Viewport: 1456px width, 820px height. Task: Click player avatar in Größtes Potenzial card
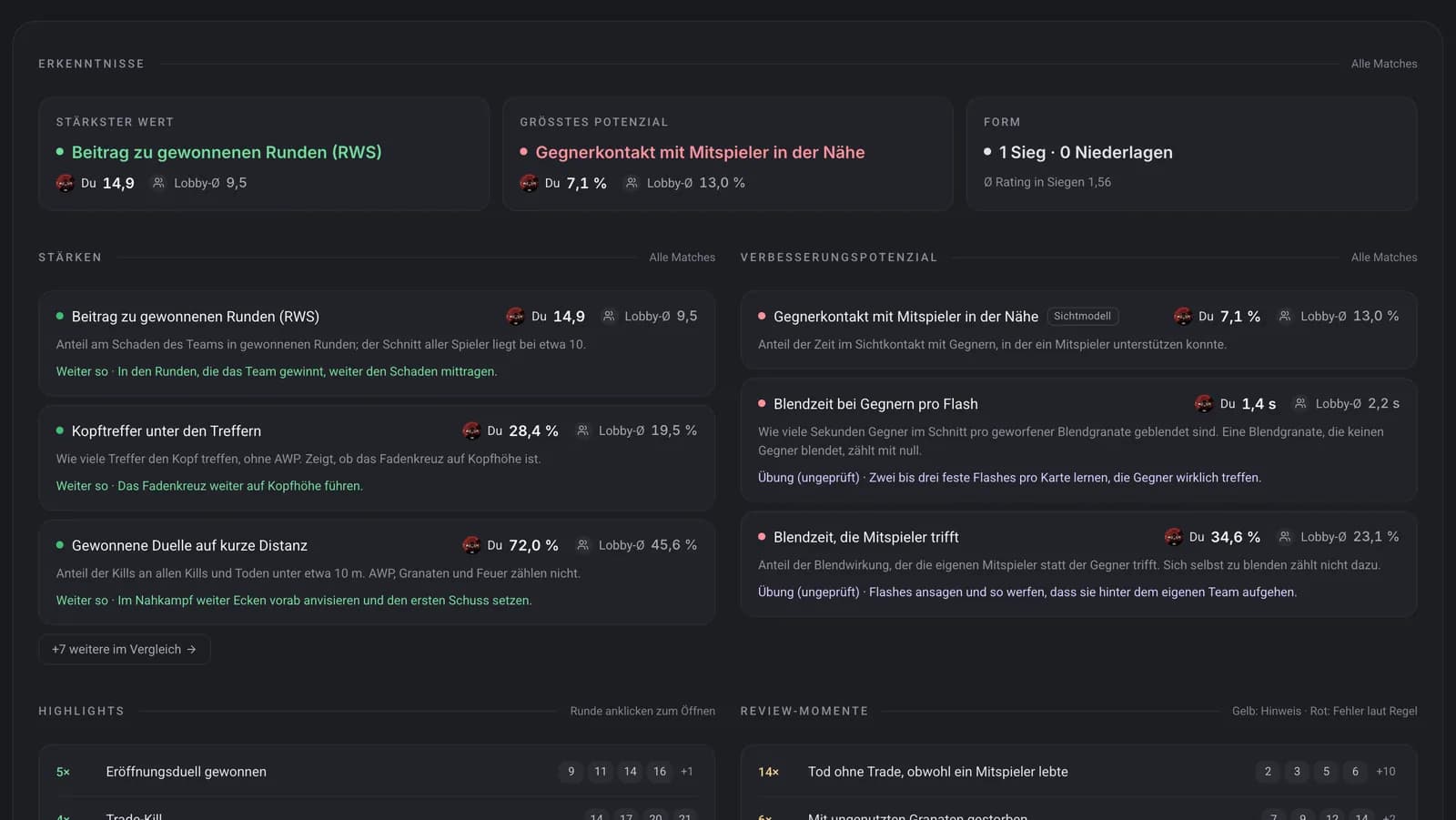click(529, 183)
